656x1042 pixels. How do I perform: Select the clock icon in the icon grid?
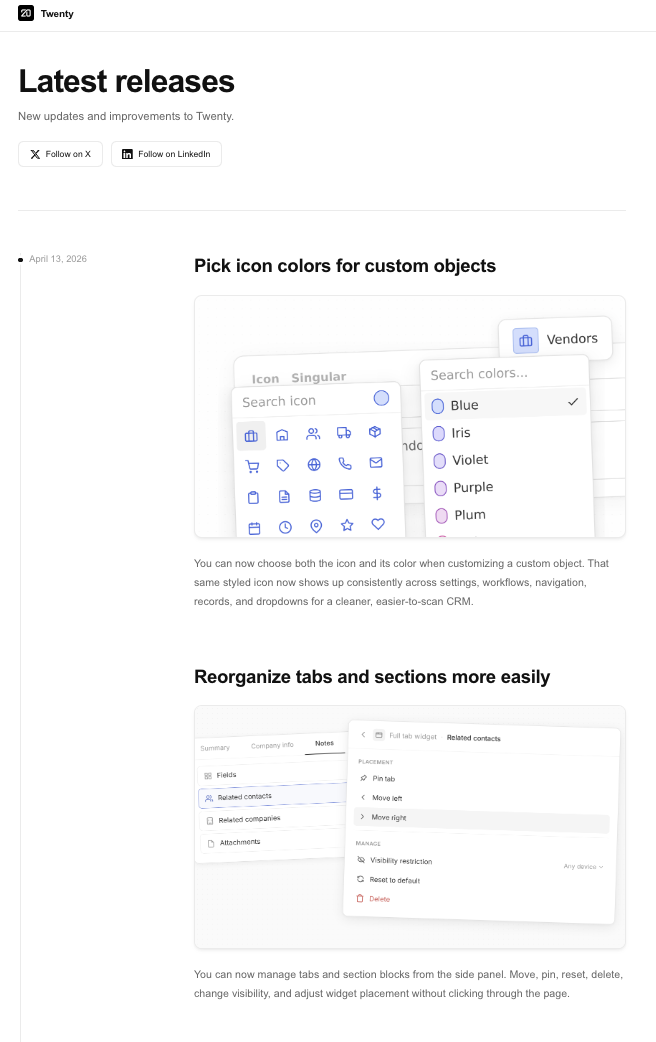pos(285,527)
